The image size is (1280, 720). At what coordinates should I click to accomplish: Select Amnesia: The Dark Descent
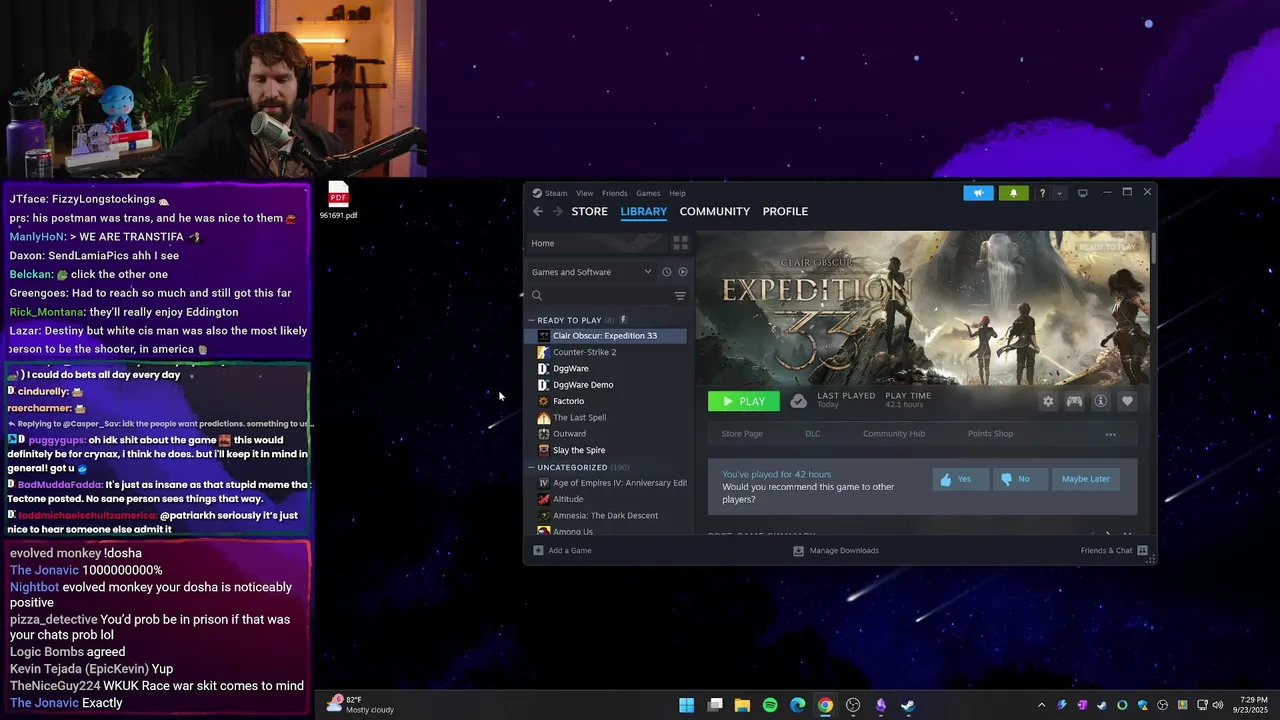[607, 515]
